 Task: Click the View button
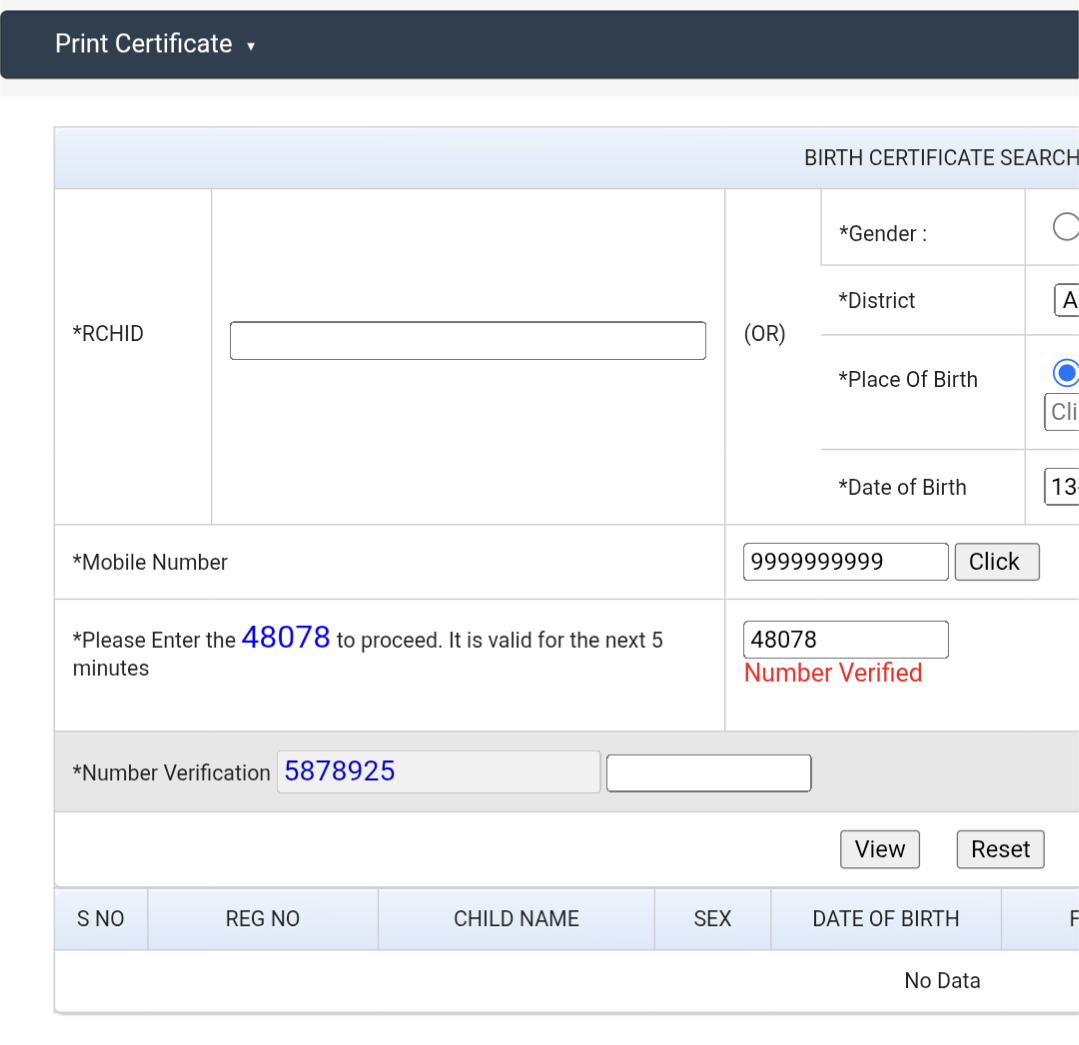(880, 850)
